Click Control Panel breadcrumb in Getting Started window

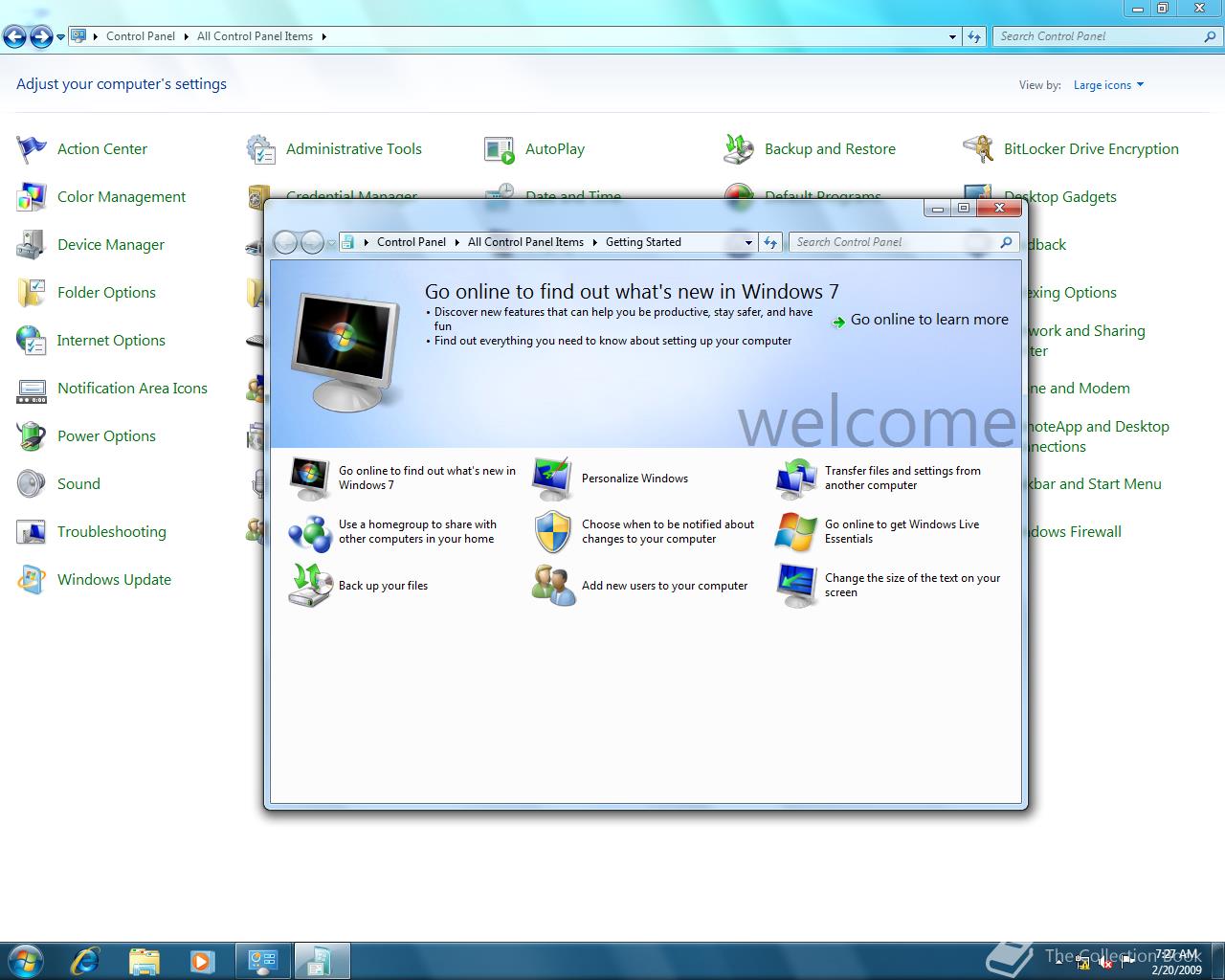pos(412,242)
